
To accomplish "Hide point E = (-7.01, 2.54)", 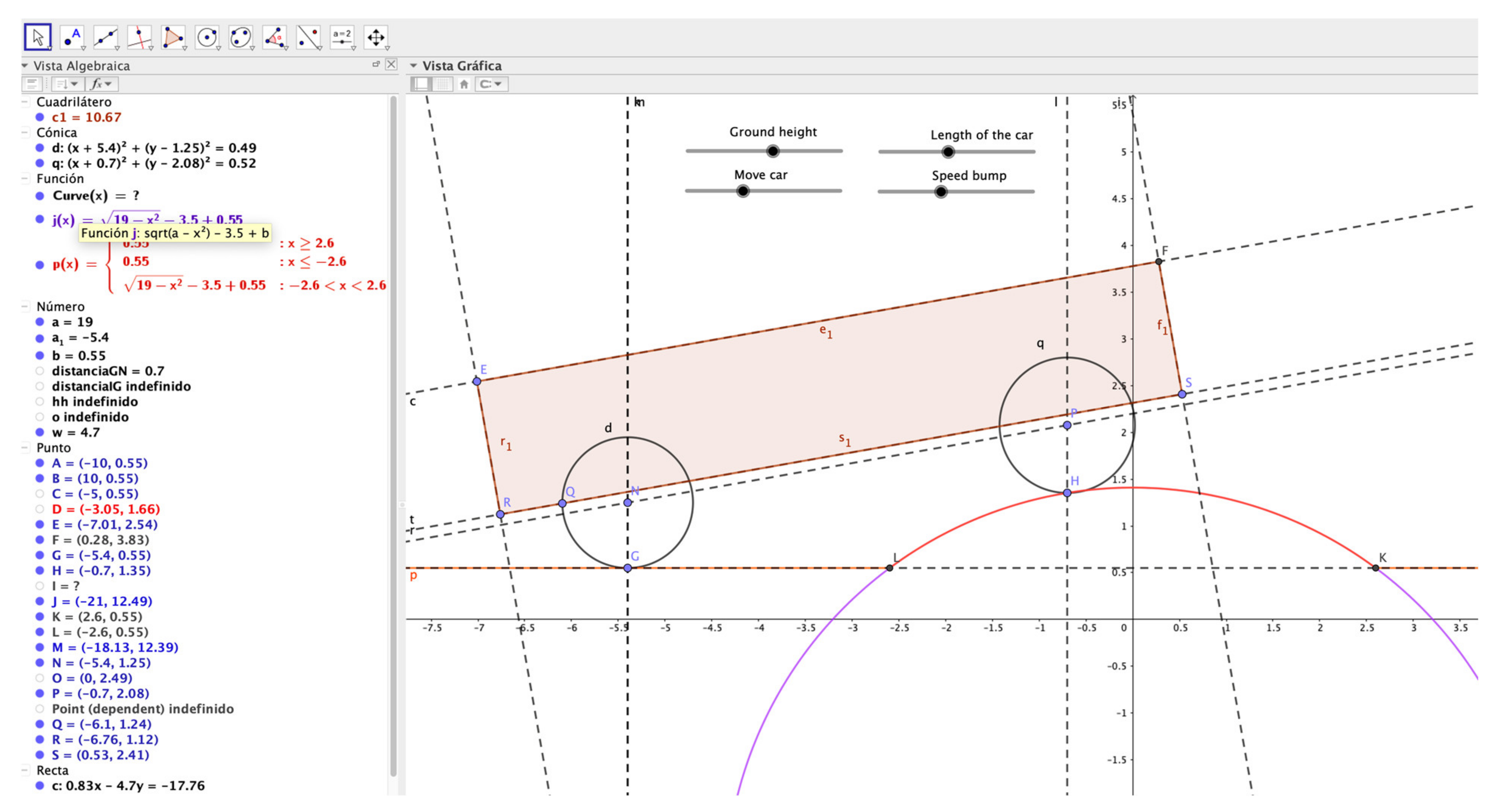I will click(x=40, y=525).
